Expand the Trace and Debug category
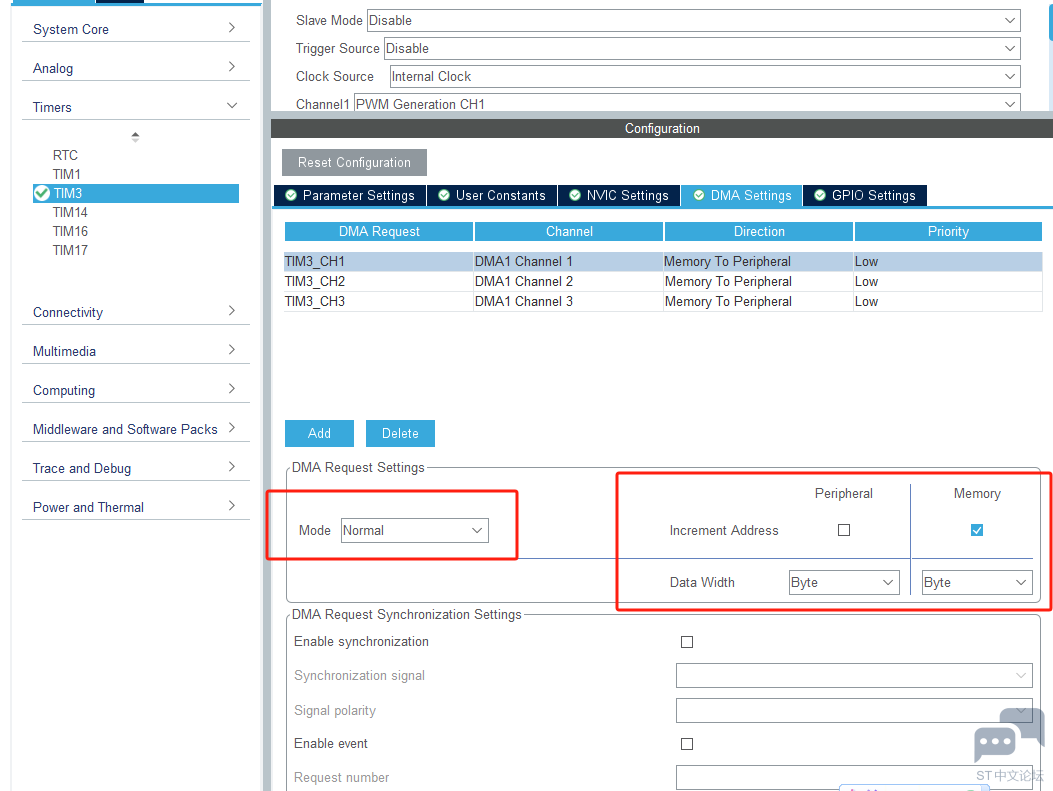The width and height of the screenshot is (1053, 791). [x=136, y=468]
